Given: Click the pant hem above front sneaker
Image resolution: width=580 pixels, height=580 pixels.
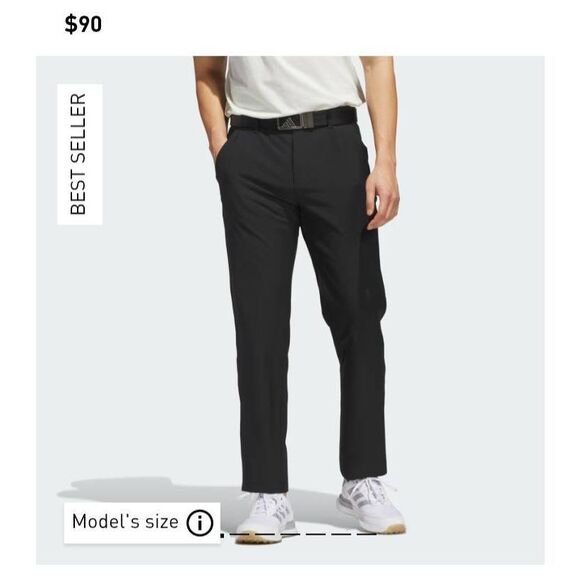Looking at the screenshot, I should coord(264,486).
